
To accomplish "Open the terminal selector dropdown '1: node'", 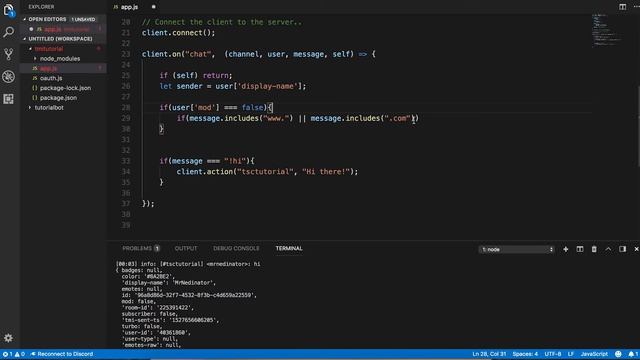I will 516,249.
